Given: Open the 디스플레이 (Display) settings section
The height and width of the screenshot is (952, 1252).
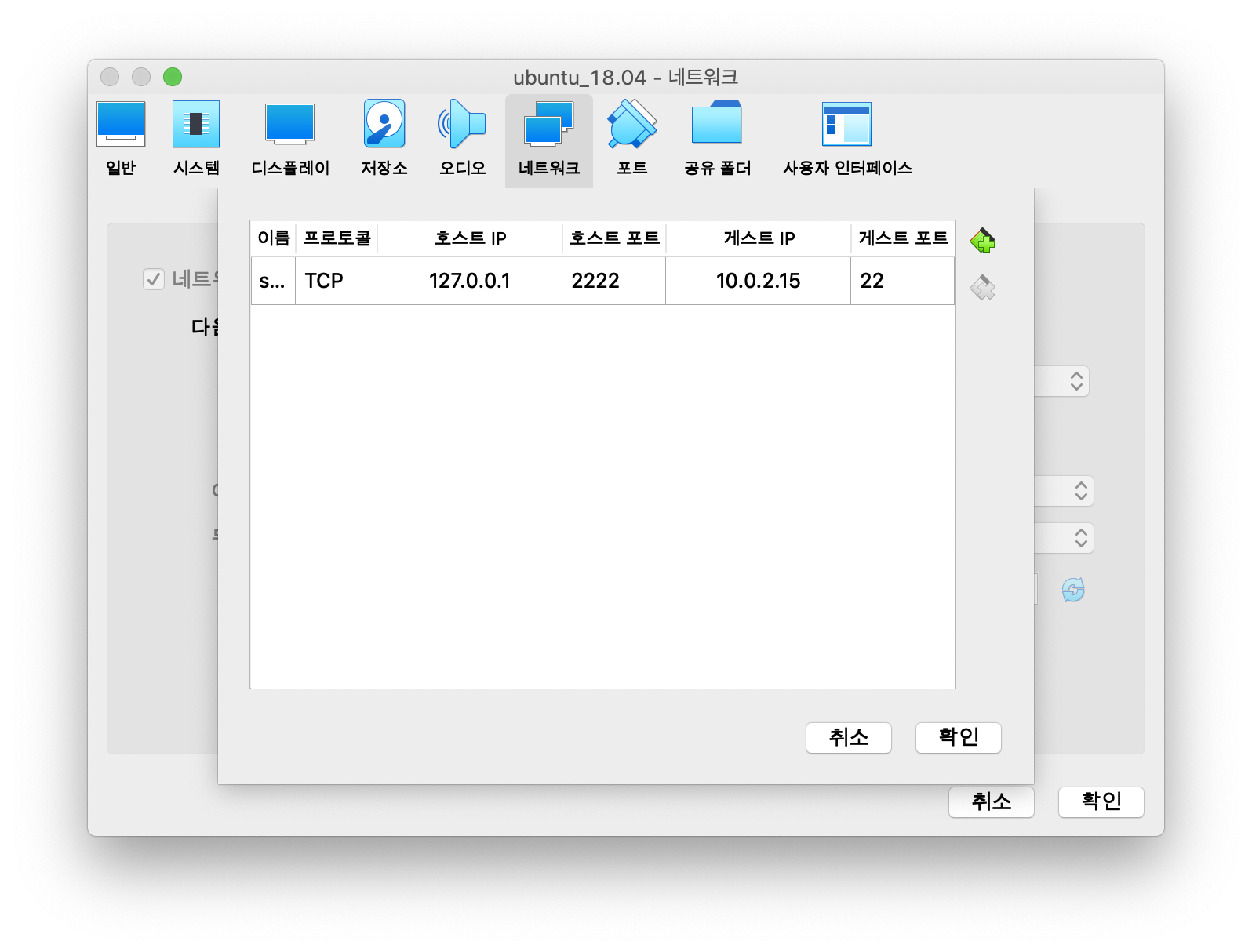Looking at the screenshot, I should pyautogui.click(x=290, y=140).
